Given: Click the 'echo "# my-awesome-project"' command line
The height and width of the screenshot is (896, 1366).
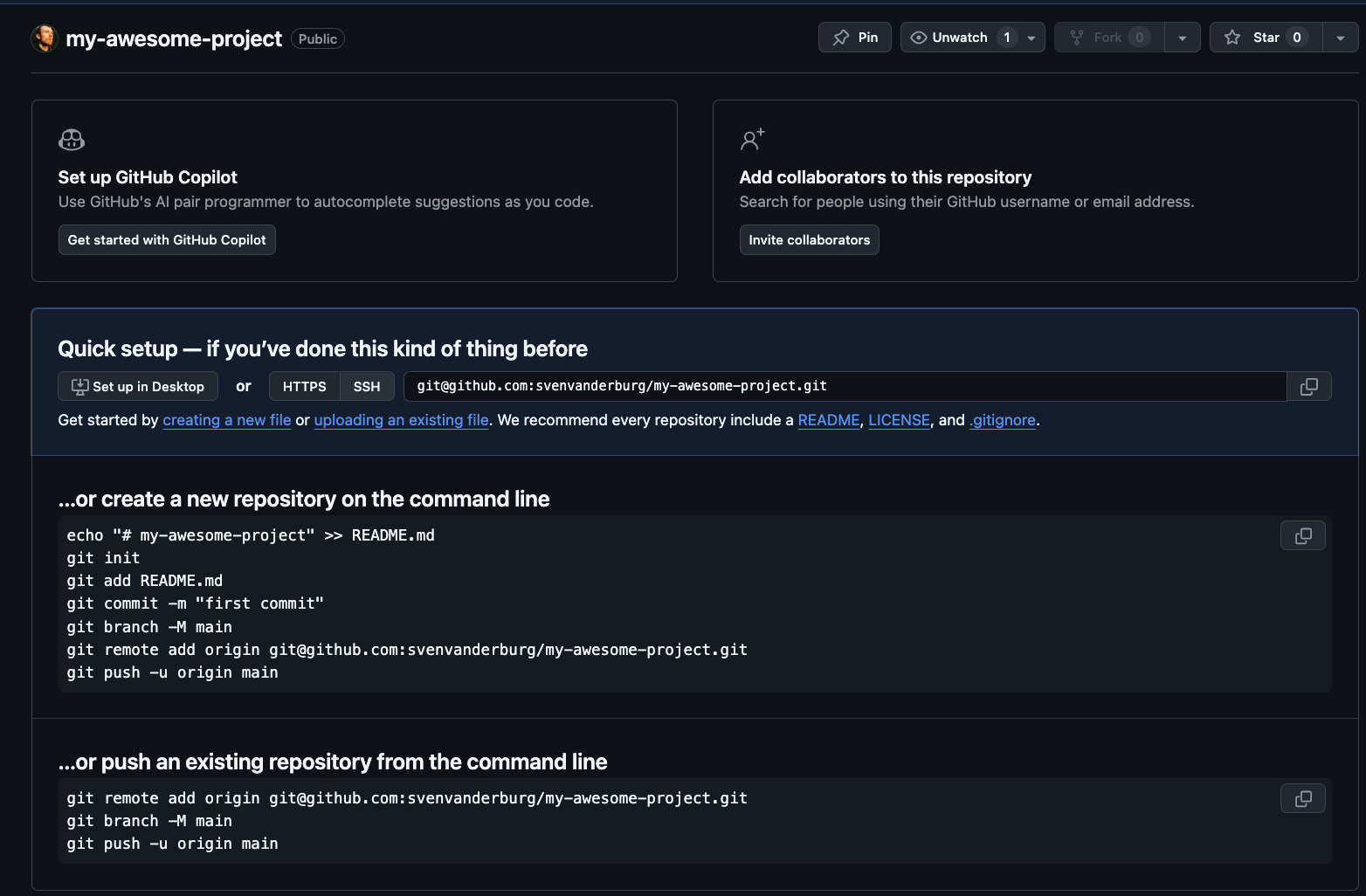Looking at the screenshot, I should 251,535.
